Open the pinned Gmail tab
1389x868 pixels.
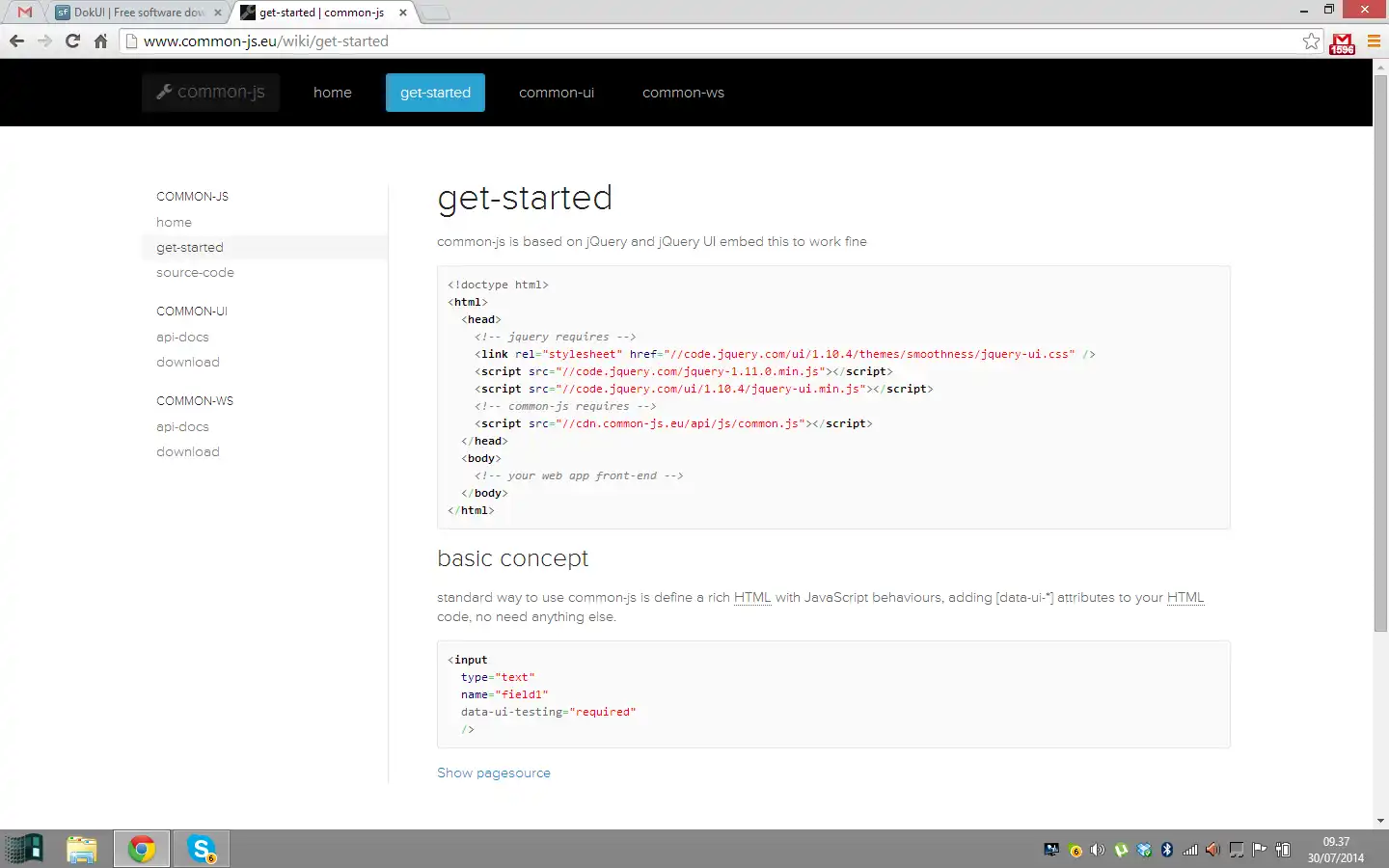[x=25, y=13]
